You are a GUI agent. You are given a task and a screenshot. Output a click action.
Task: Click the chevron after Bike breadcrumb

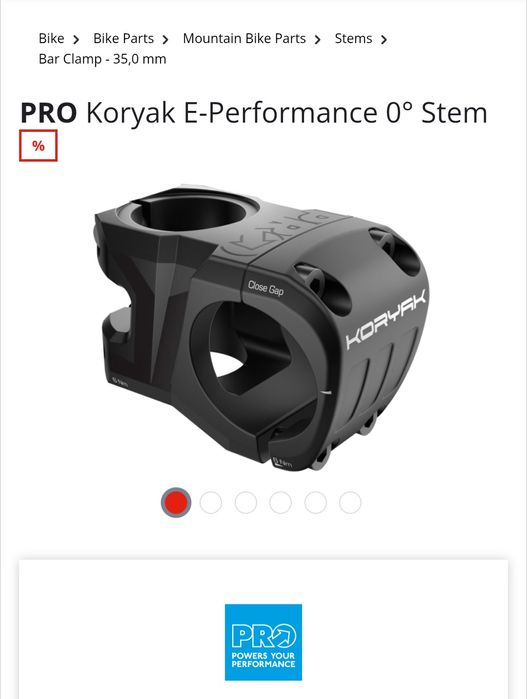click(x=76, y=40)
